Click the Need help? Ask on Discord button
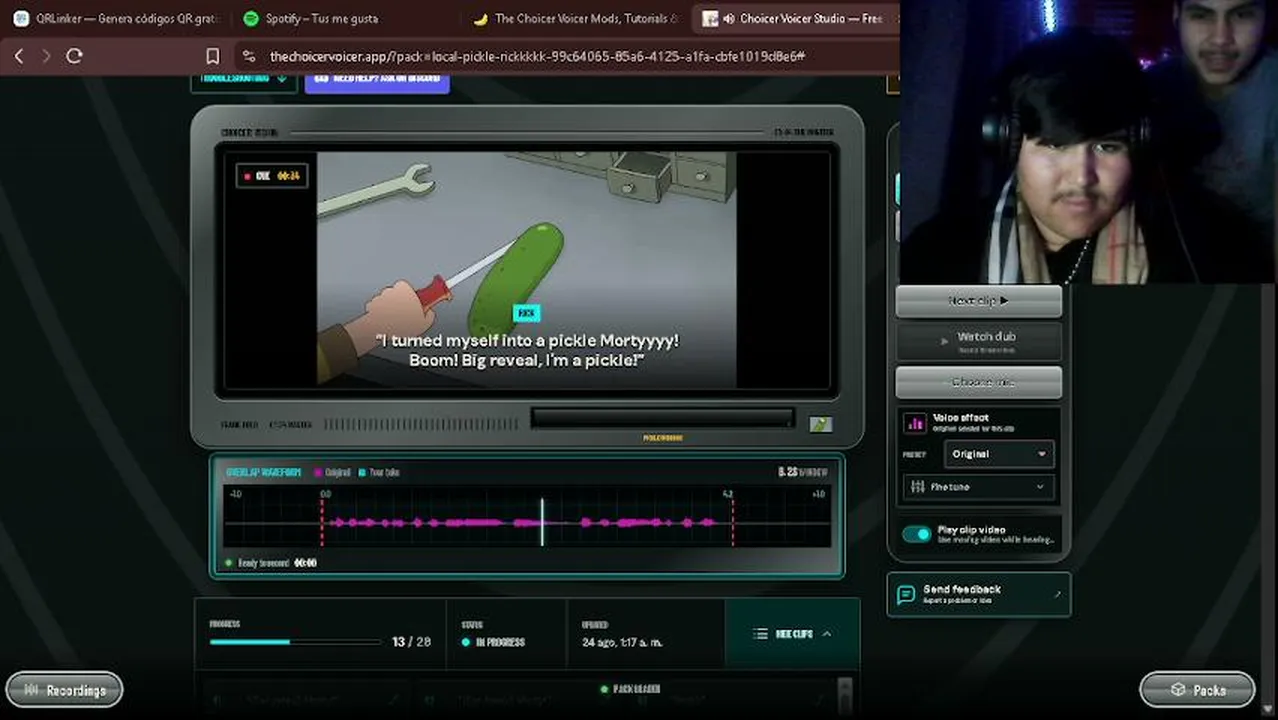Viewport: 1278px width, 720px height. pos(377,80)
